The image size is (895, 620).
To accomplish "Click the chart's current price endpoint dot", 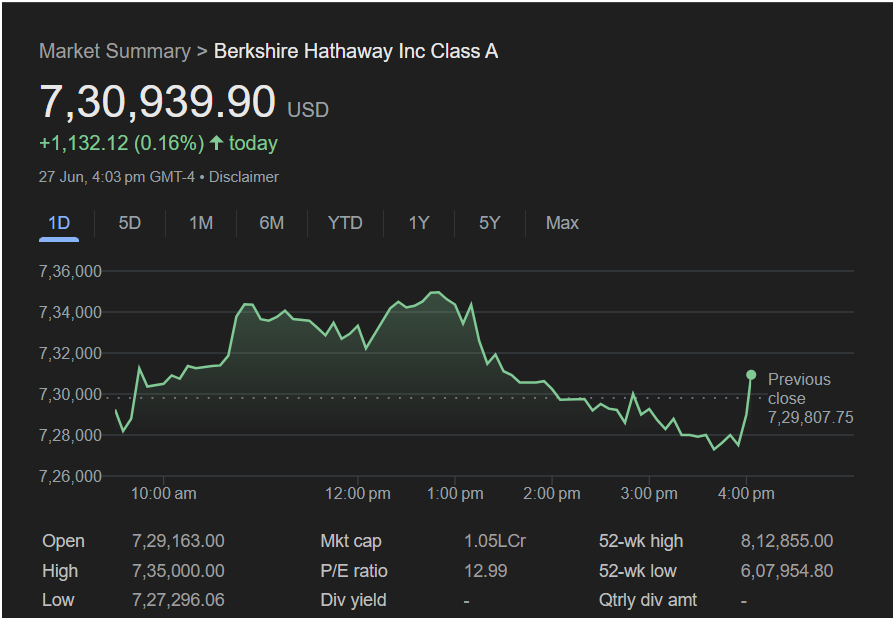I will click(751, 375).
